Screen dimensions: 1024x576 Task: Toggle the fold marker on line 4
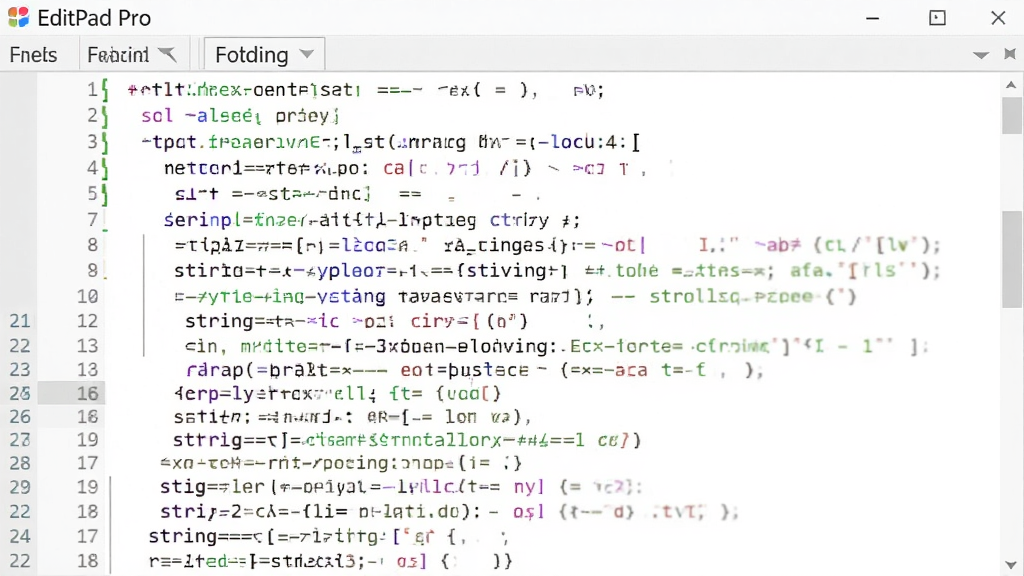105,168
